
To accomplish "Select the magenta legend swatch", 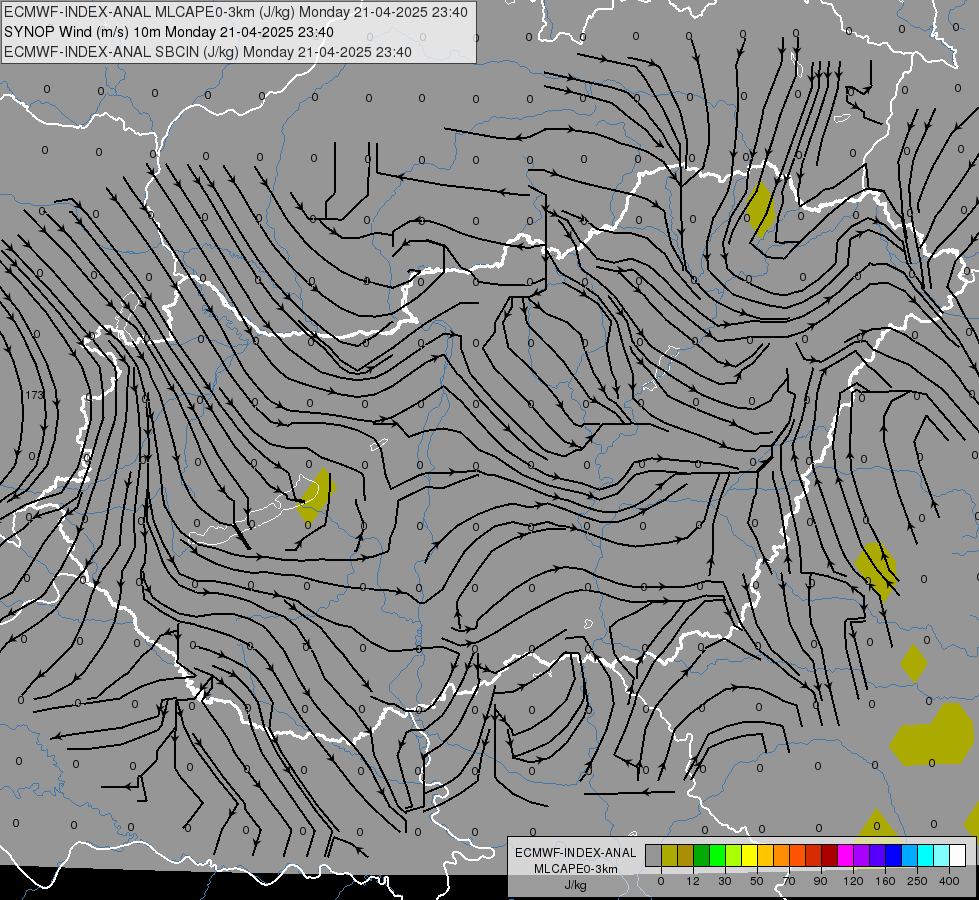I will (846, 855).
